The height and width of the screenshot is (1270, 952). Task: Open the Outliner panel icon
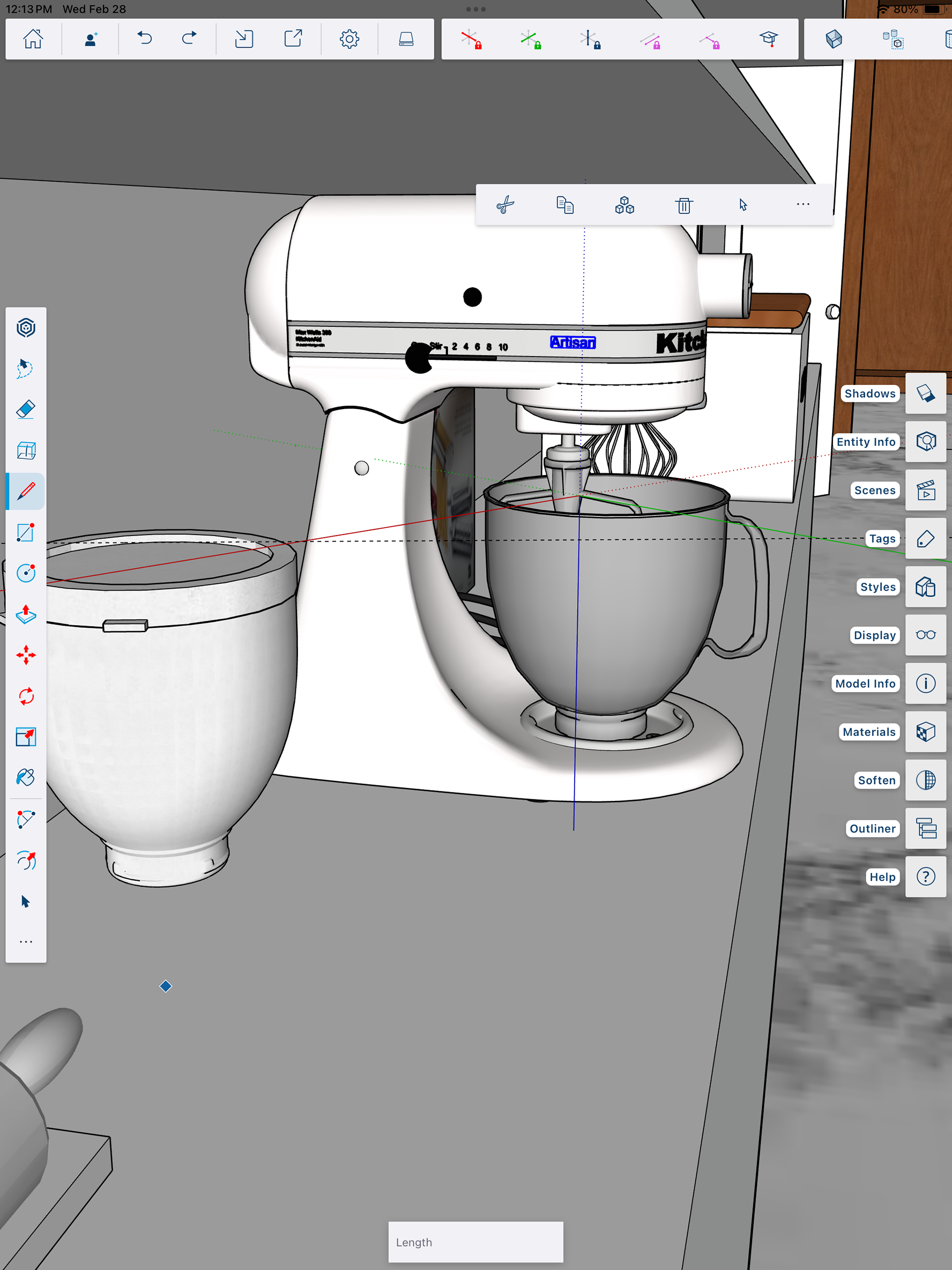point(925,829)
